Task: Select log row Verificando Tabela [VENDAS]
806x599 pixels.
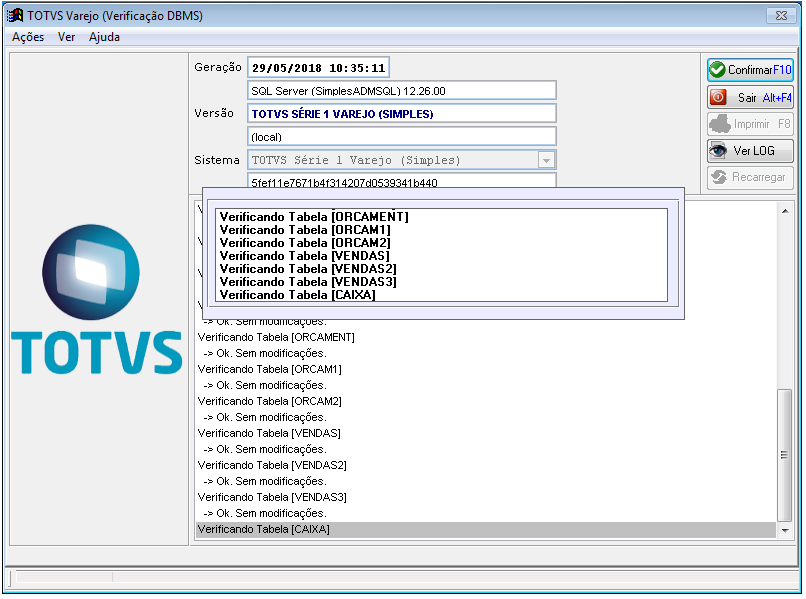Action: (x=485, y=433)
